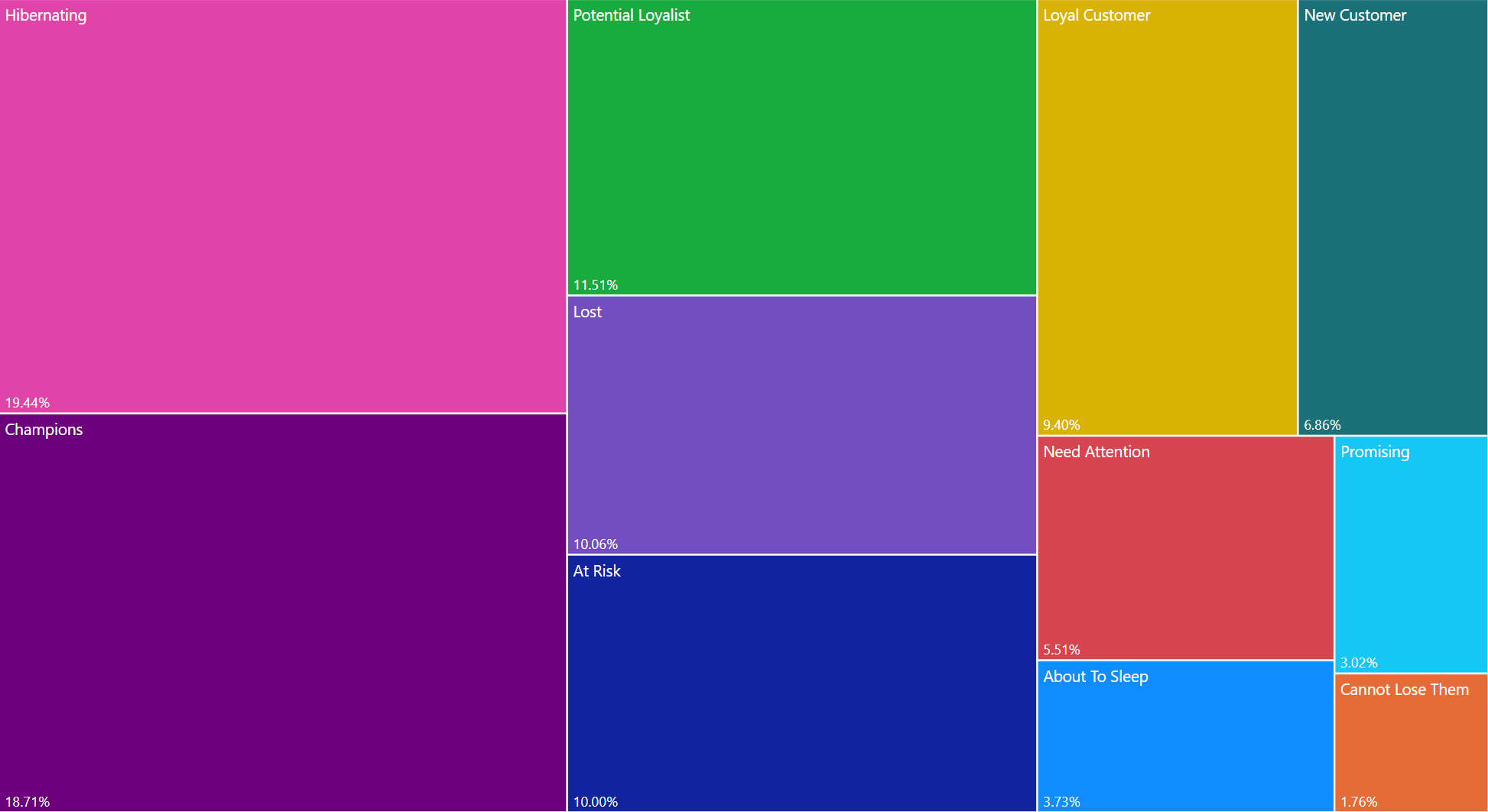This screenshot has height=812, width=1488.
Task: Click the 18.71% value label
Action: [28, 802]
